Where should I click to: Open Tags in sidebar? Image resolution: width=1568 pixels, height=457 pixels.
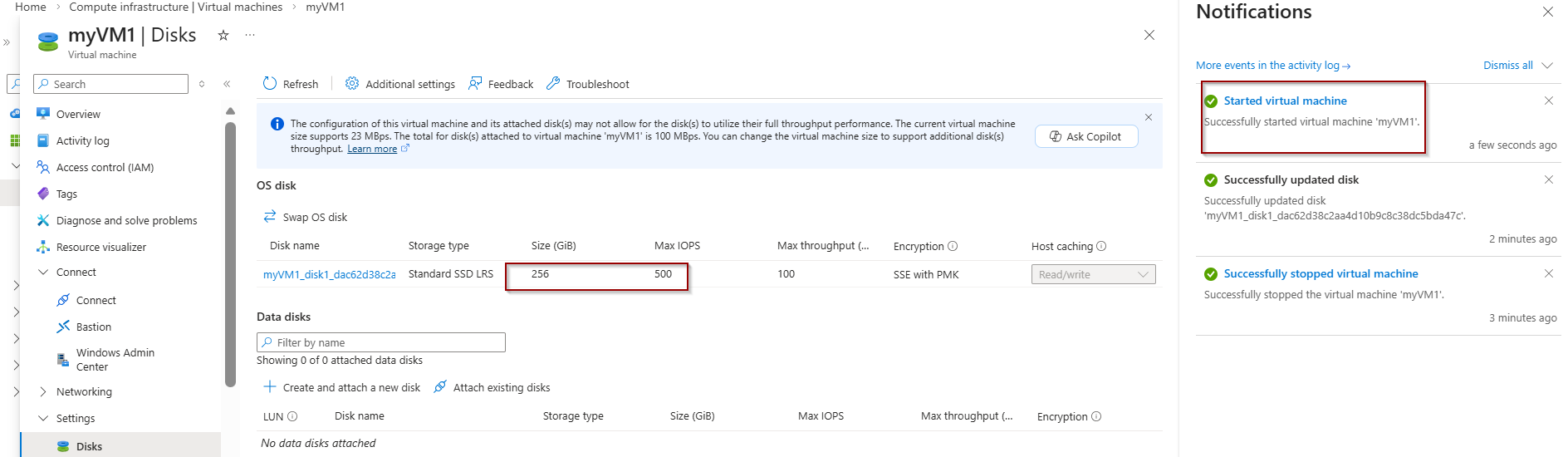click(x=66, y=194)
